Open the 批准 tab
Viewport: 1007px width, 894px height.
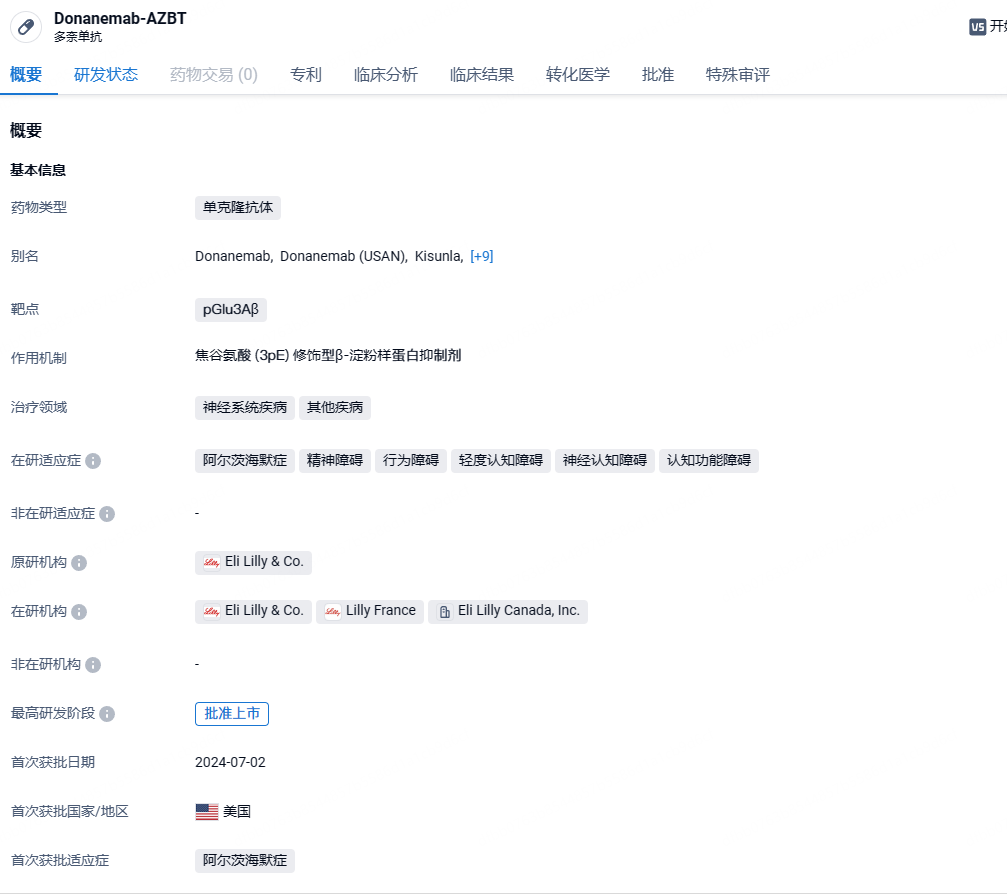pos(658,74)
